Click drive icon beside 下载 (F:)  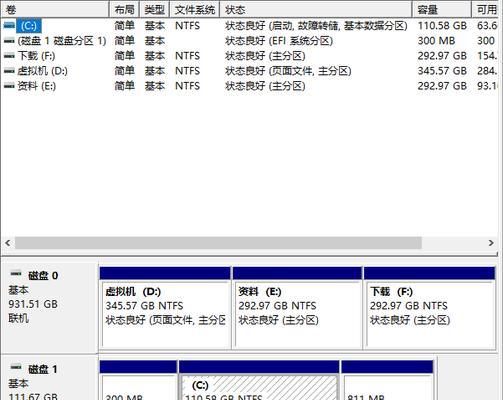pos(9,56)
